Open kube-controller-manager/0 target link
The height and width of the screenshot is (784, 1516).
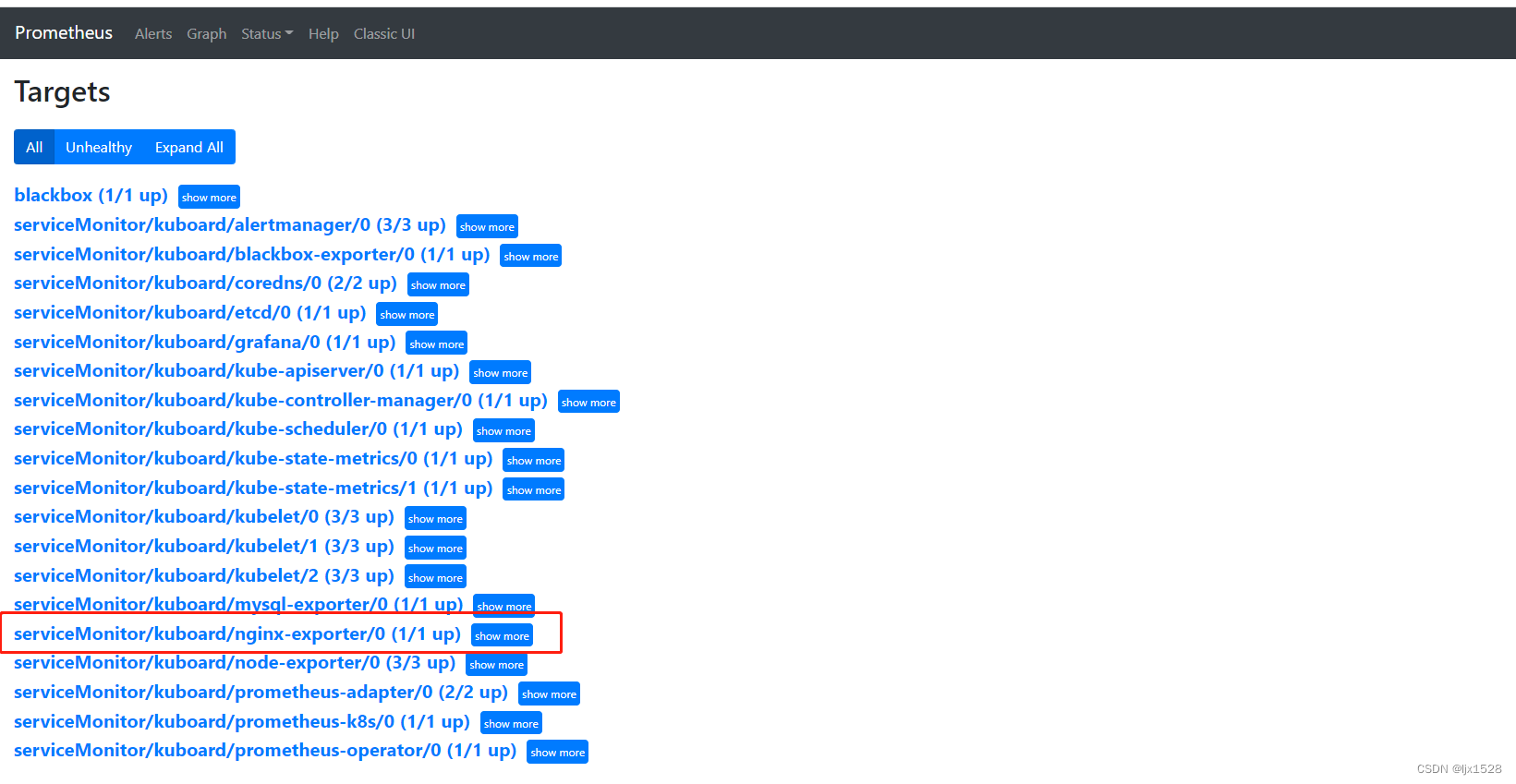[281, 401]
